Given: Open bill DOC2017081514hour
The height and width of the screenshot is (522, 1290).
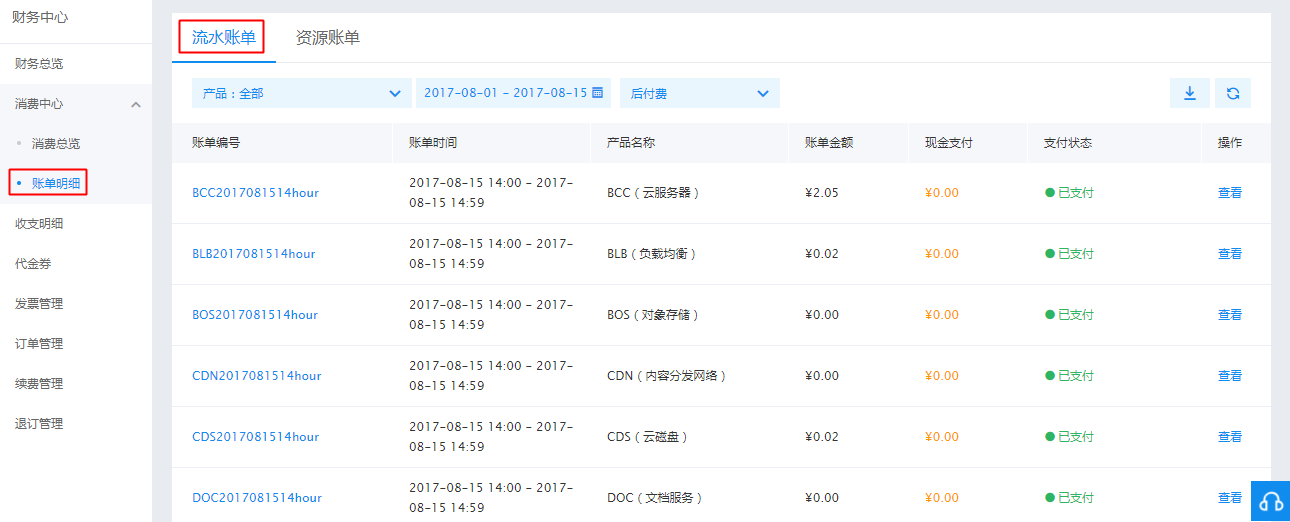Looking at the screenshot, I should (257, 498).
